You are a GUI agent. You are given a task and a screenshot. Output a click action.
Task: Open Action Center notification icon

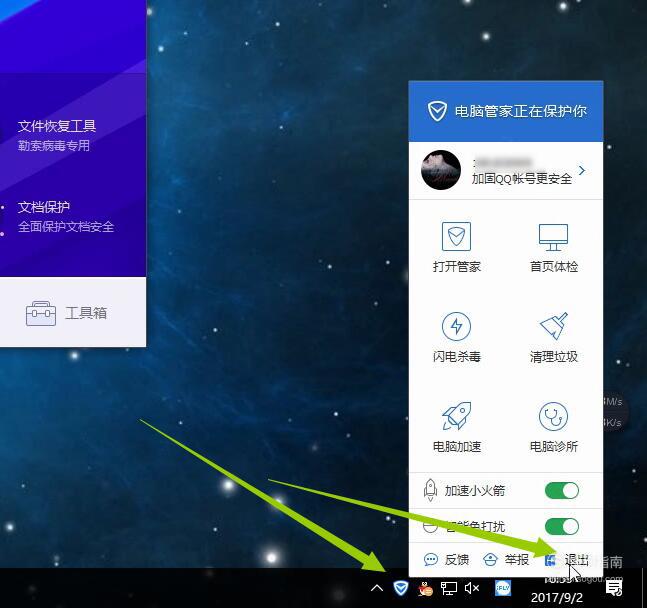pyautogui.click(x=614, y=588)
